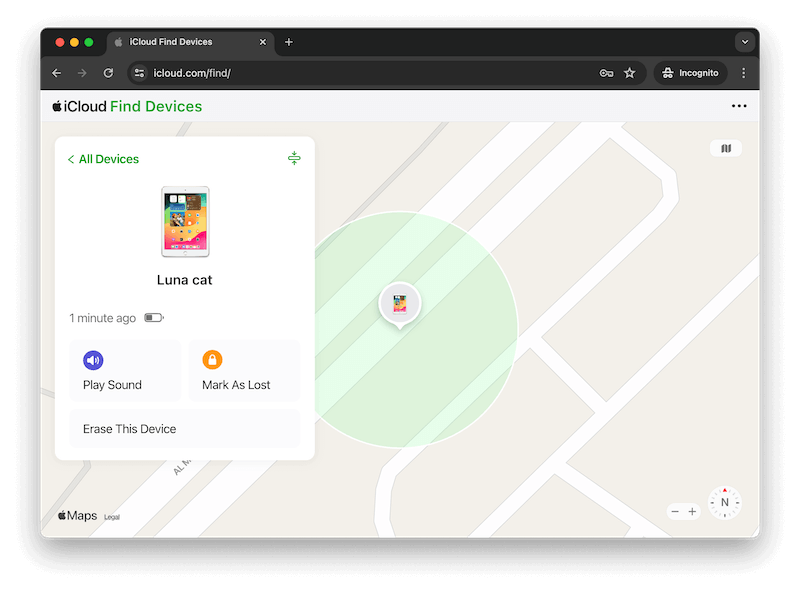This screenshot has width=800, height=591.
Task: Click the "Luna cat" device name
Action: pyautogui.click(x=185, y=280)
